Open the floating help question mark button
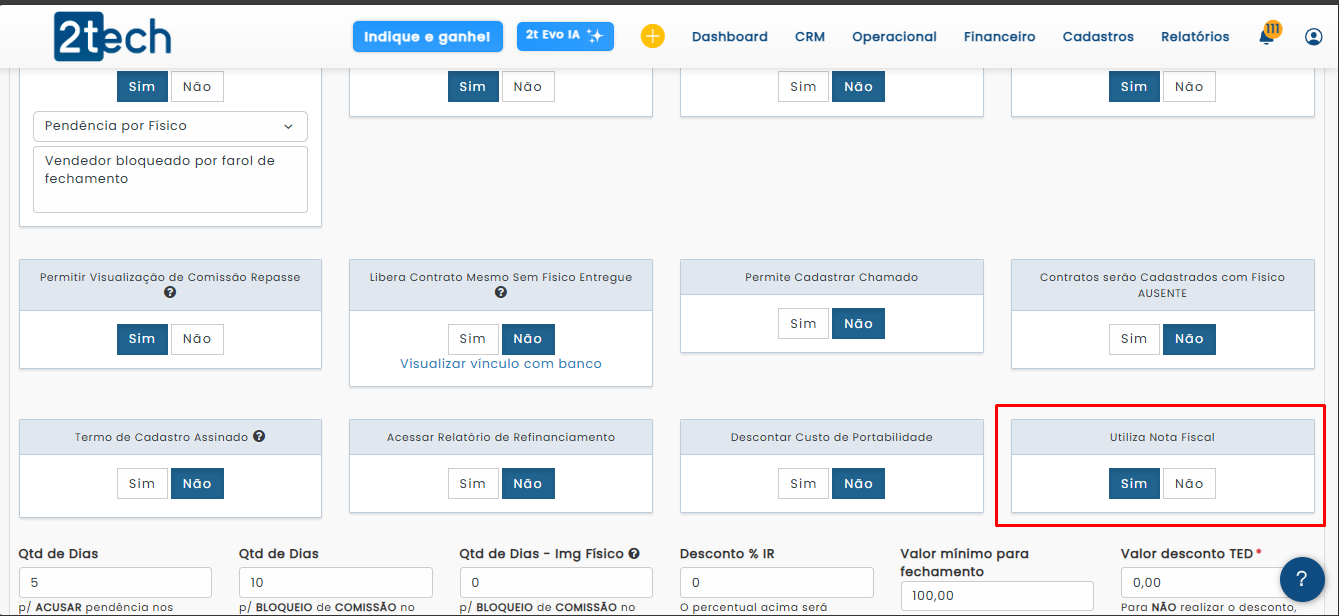Viewport: 1339px width, 616px height. click(x=1301, y=579)
